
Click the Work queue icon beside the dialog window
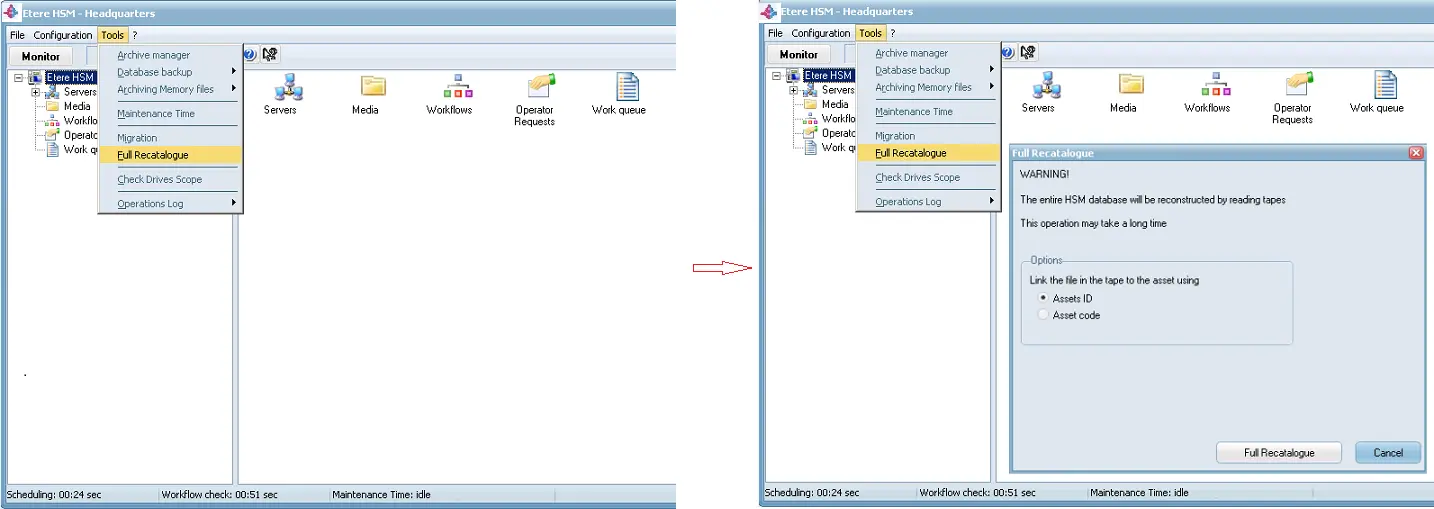point(1384,86)
